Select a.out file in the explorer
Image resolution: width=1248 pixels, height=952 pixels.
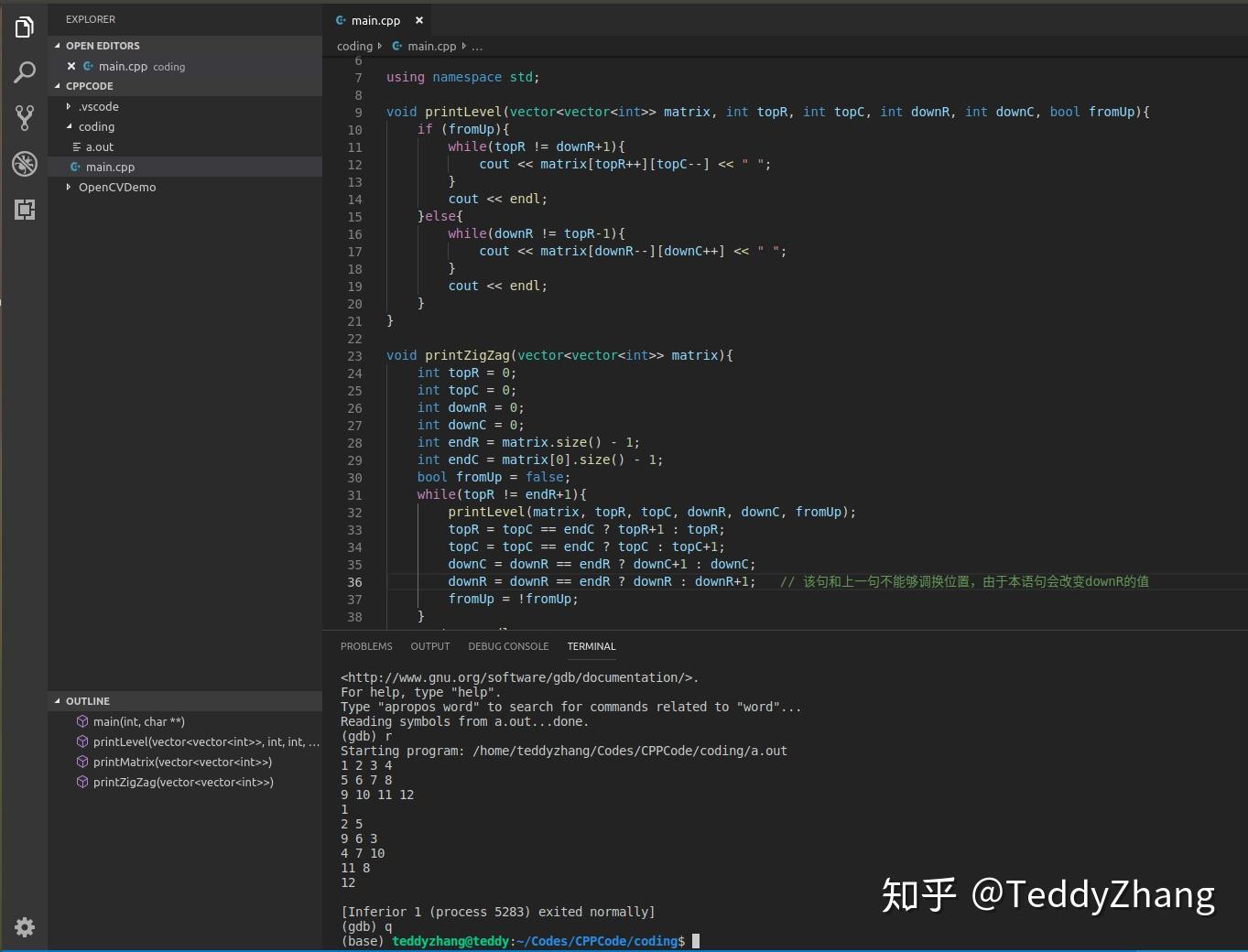pos(185,146)
